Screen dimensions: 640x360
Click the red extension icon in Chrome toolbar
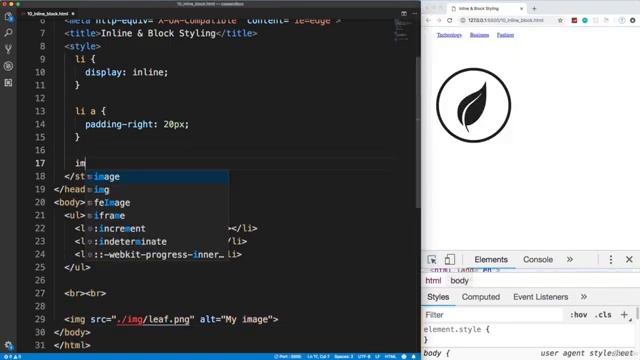coord(574,20)
